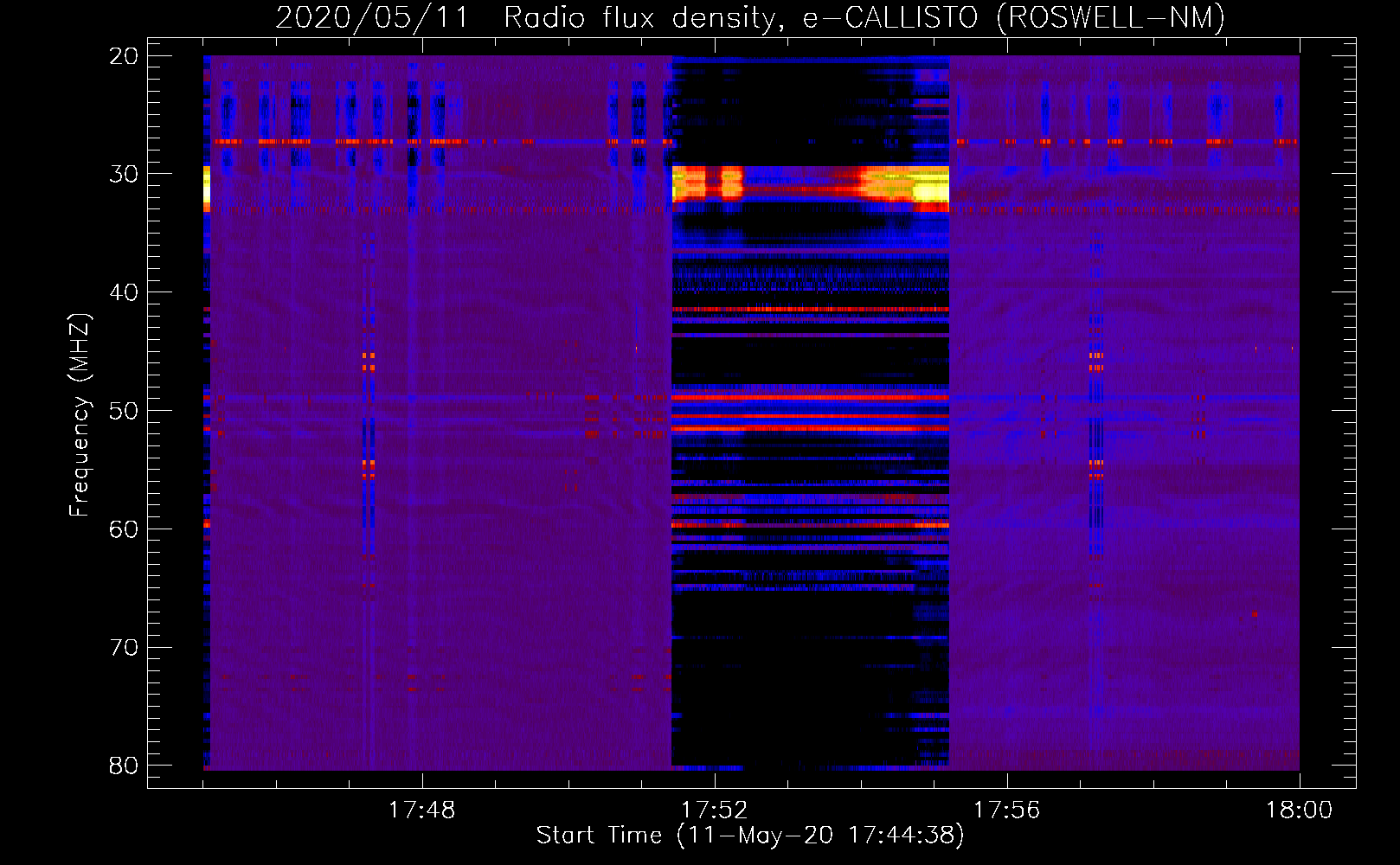Click the plot title mentioning e-CALLISTO ROSWELL-NM
The image size is (1400, 865).
[x=750, y=17]
